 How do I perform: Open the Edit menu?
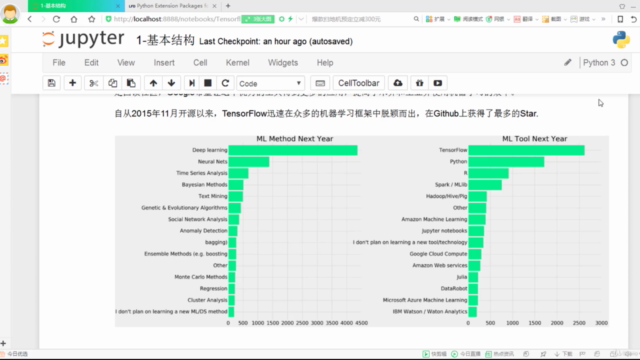coord(91,63)
